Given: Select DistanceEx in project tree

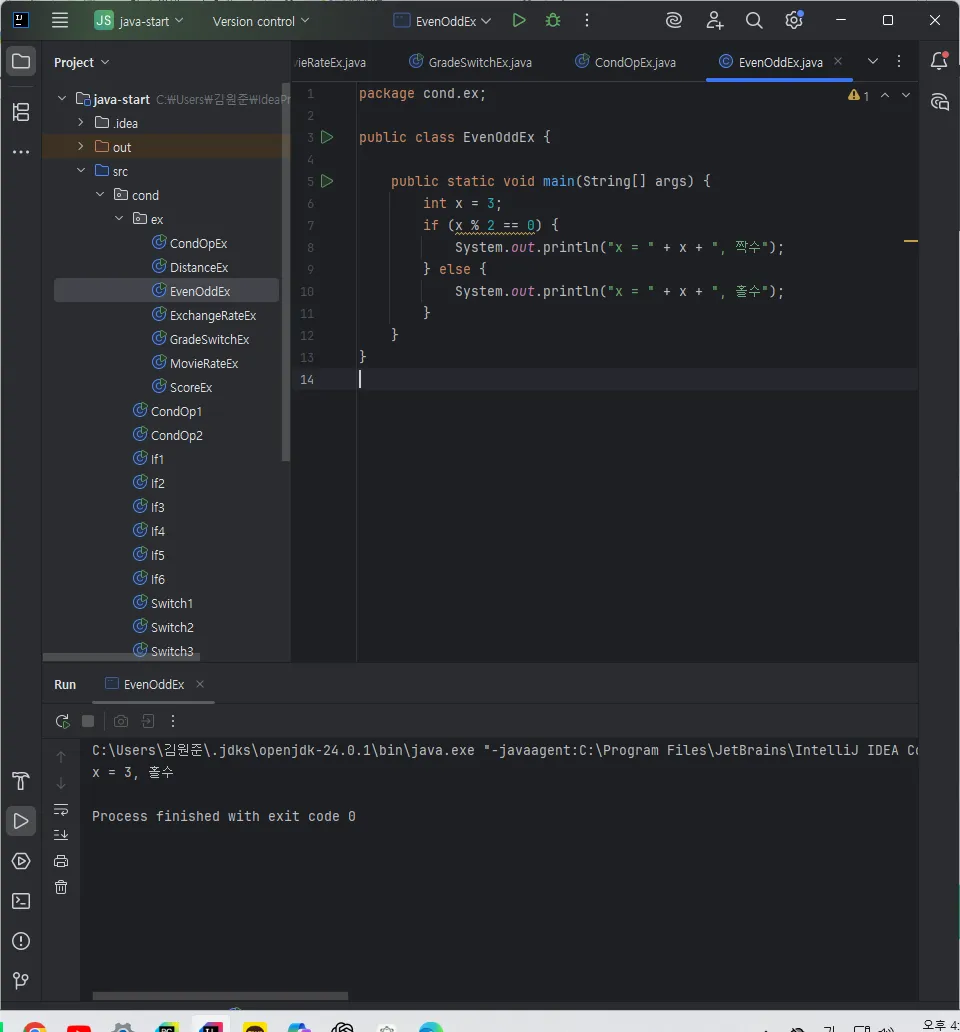Looking at the screenshot, I should click(x=190, y=267).
